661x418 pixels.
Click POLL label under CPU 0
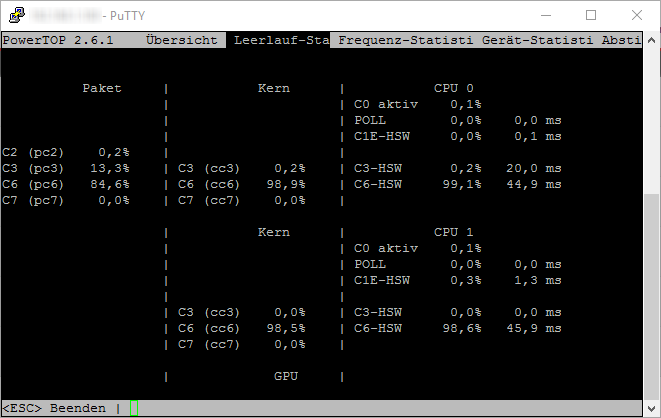[370, 120]
